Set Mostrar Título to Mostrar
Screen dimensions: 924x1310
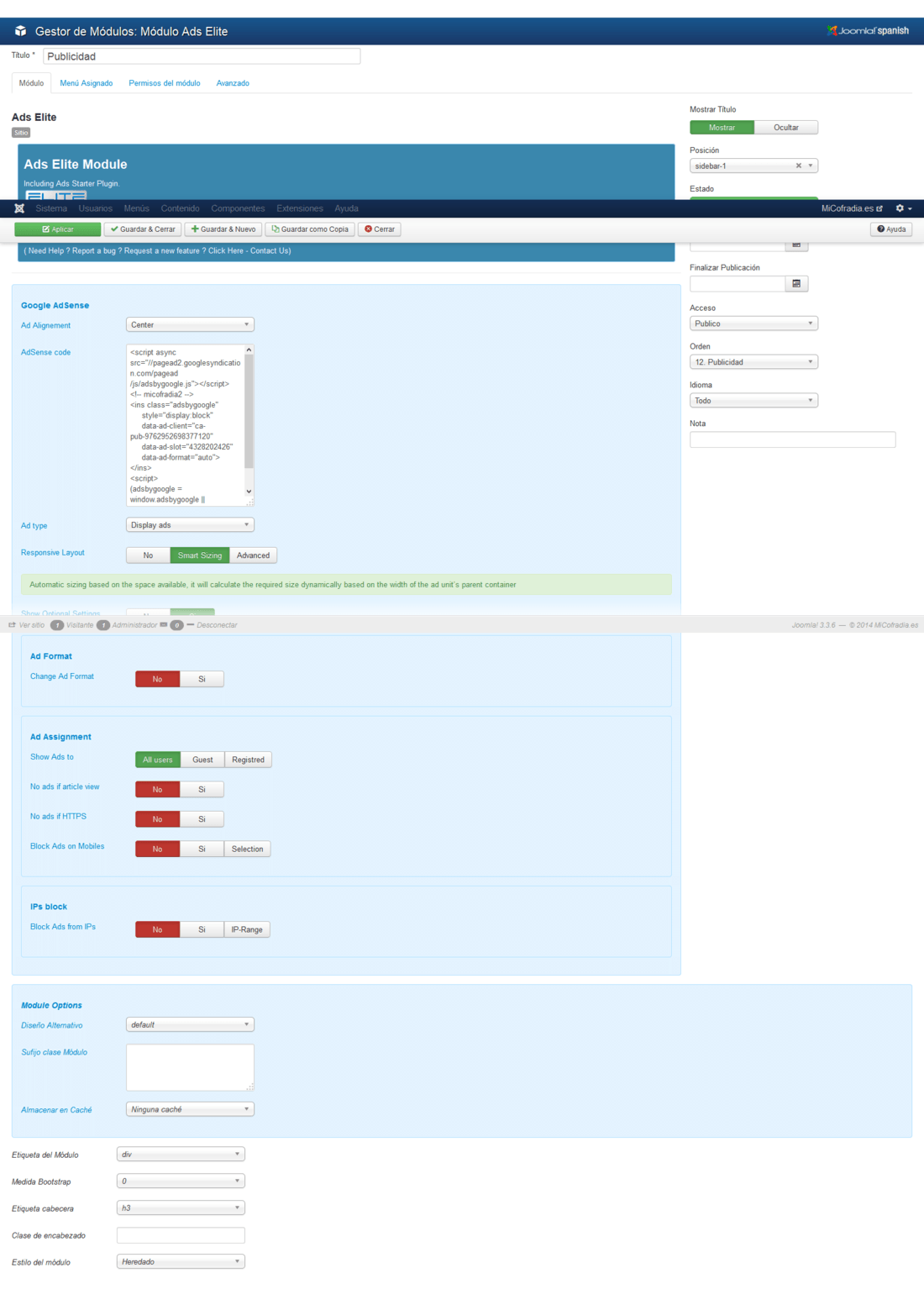722,128
